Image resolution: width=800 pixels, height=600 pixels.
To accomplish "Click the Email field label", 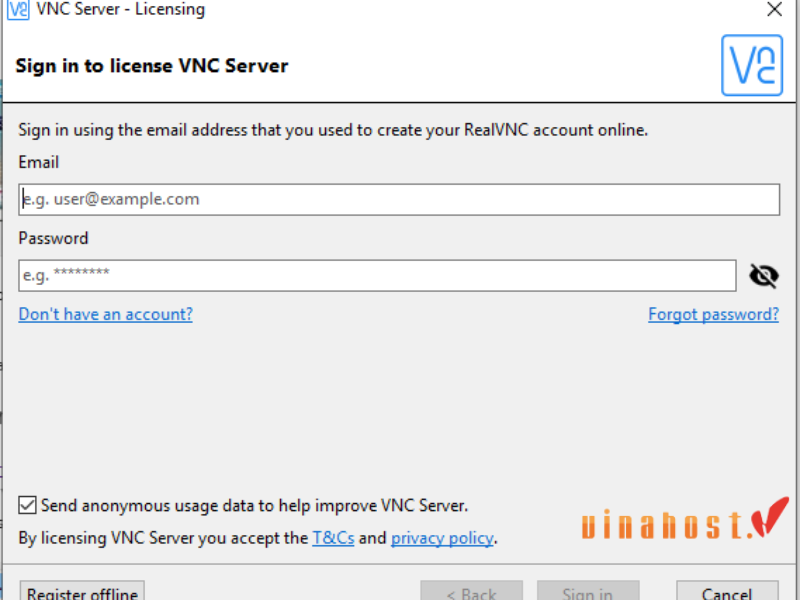I will [39, 162].
